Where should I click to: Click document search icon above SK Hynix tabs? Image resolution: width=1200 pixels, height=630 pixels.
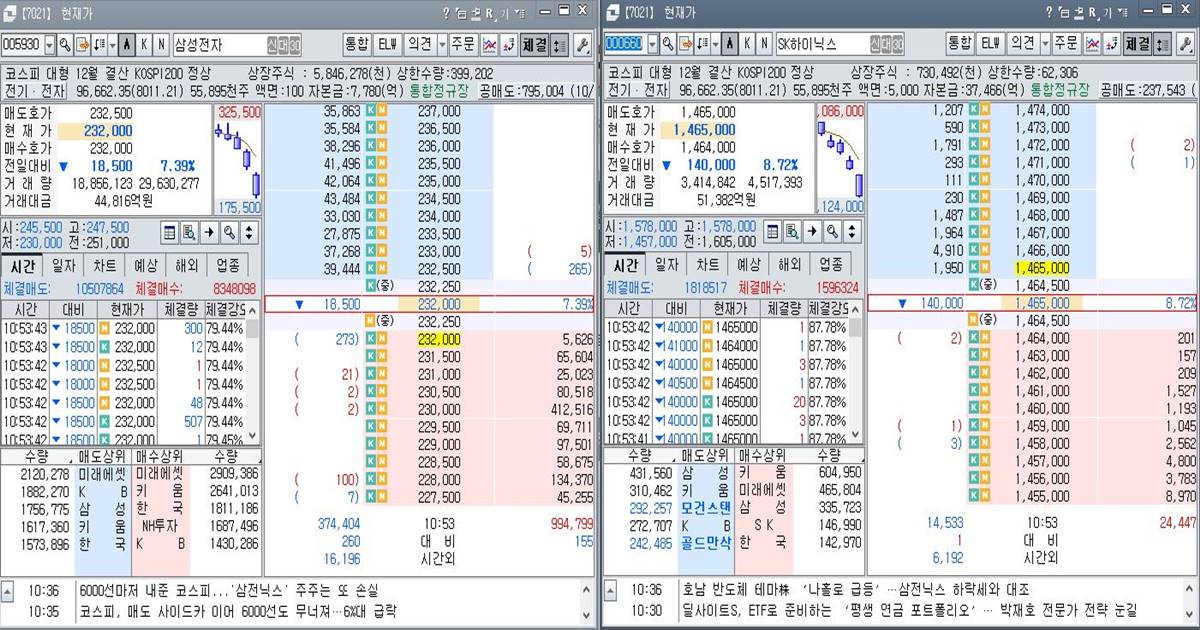pos(792,232)
